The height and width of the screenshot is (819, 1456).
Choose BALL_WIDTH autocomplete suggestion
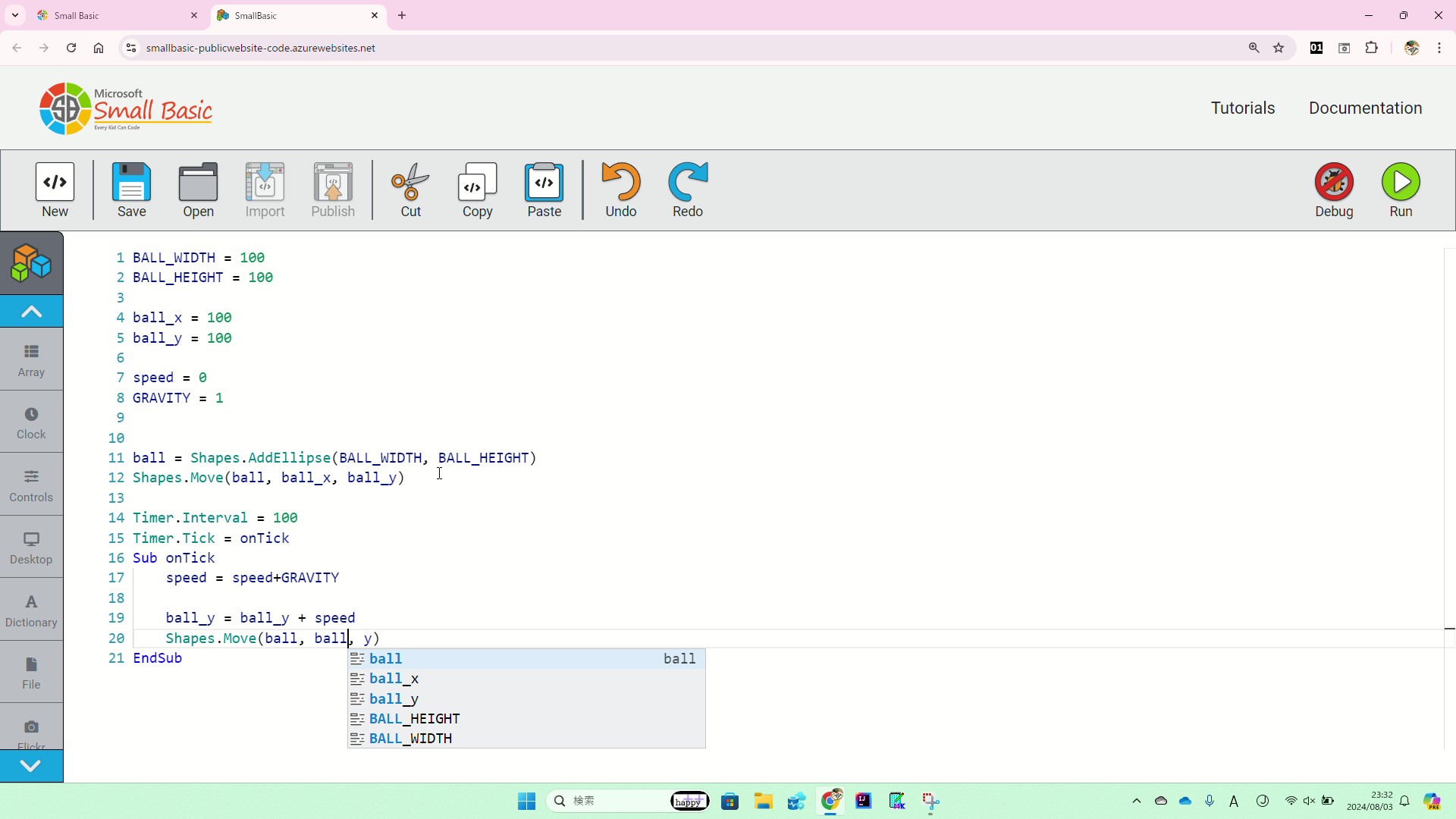410,739
